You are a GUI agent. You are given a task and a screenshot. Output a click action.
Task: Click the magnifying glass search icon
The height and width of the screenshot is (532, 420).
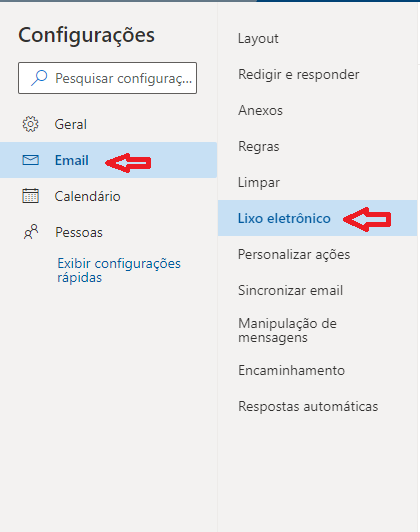(x=39, y=78)
